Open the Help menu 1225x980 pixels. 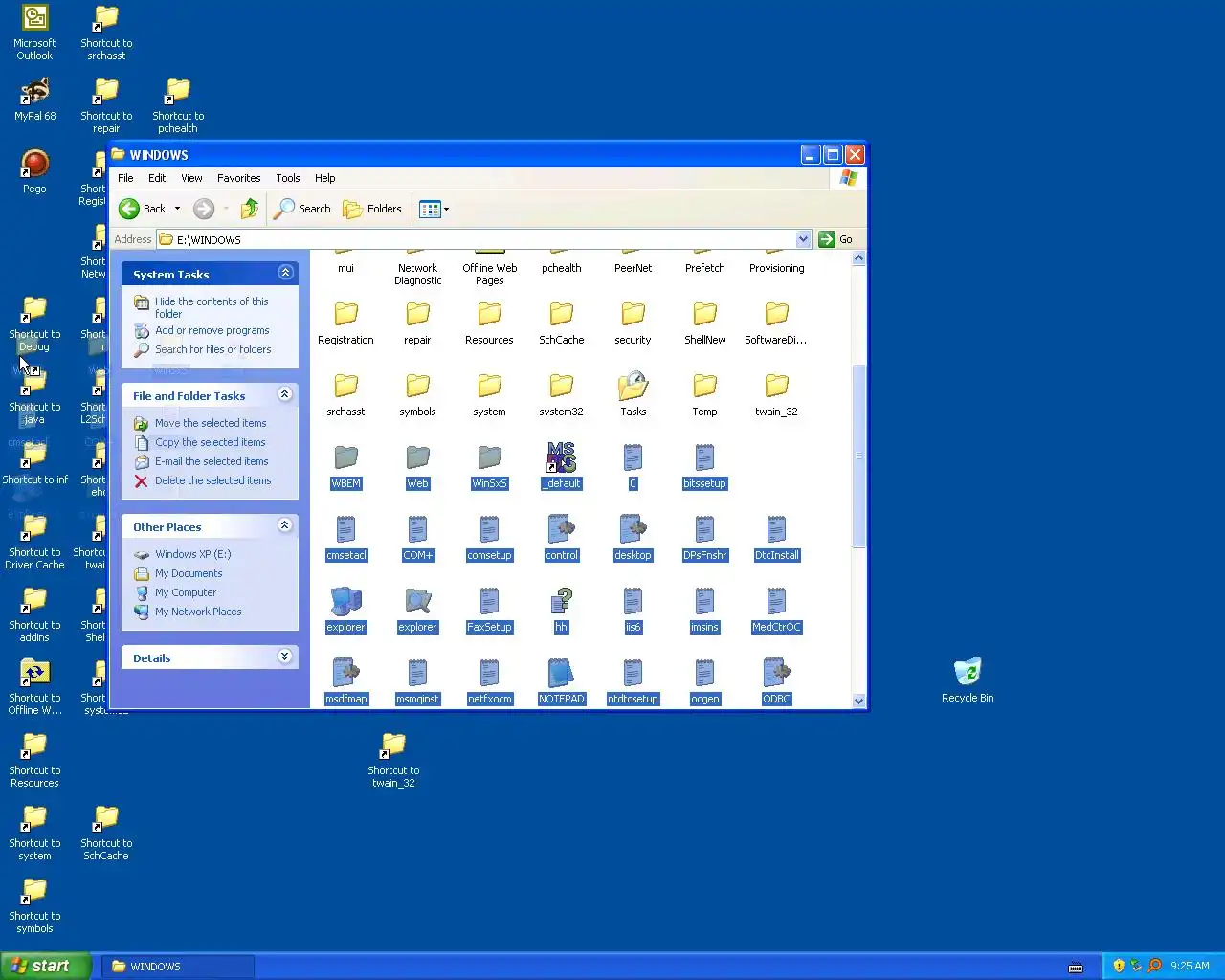point(324,178)
